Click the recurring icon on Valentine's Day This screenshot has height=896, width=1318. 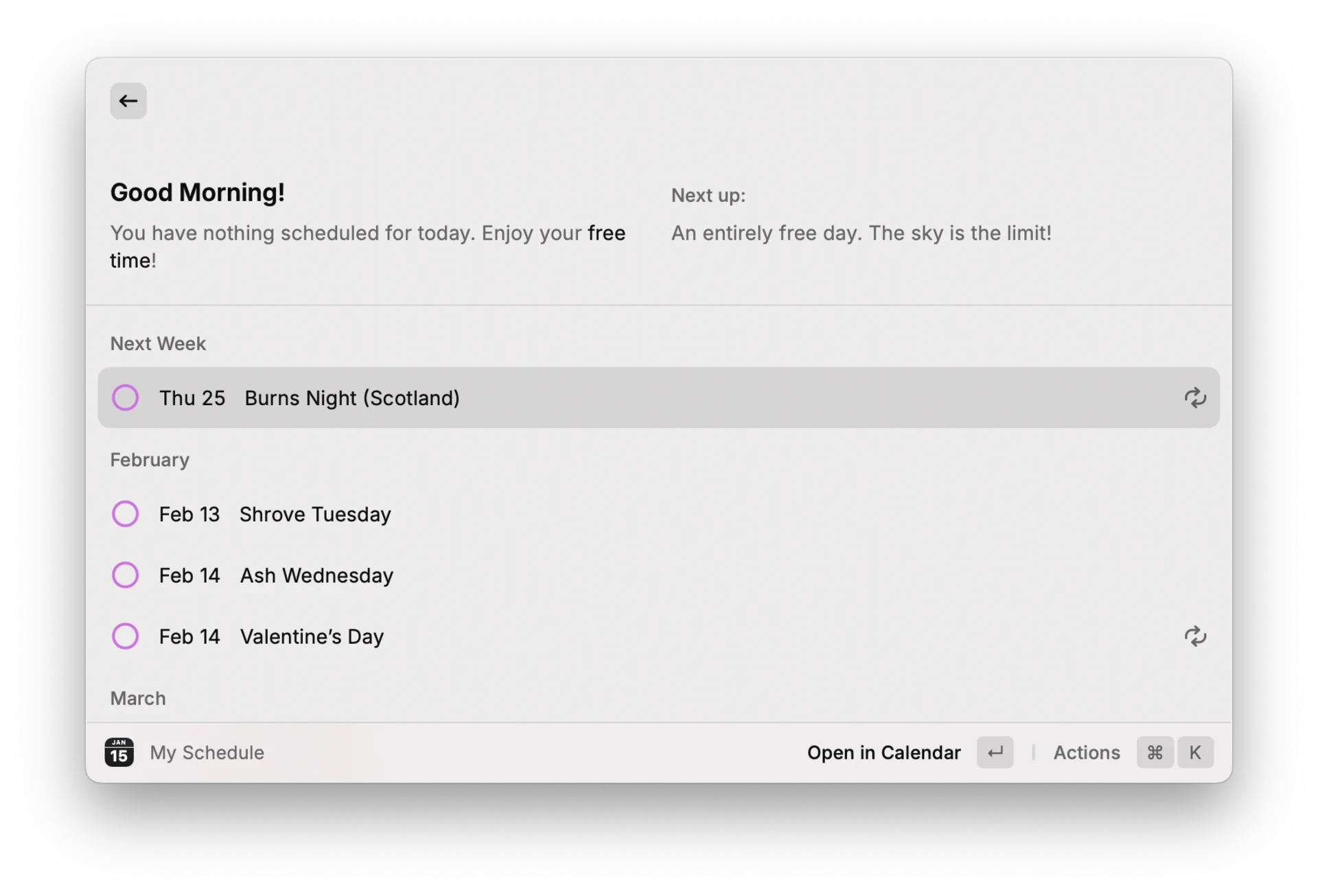coord(1195,636)
